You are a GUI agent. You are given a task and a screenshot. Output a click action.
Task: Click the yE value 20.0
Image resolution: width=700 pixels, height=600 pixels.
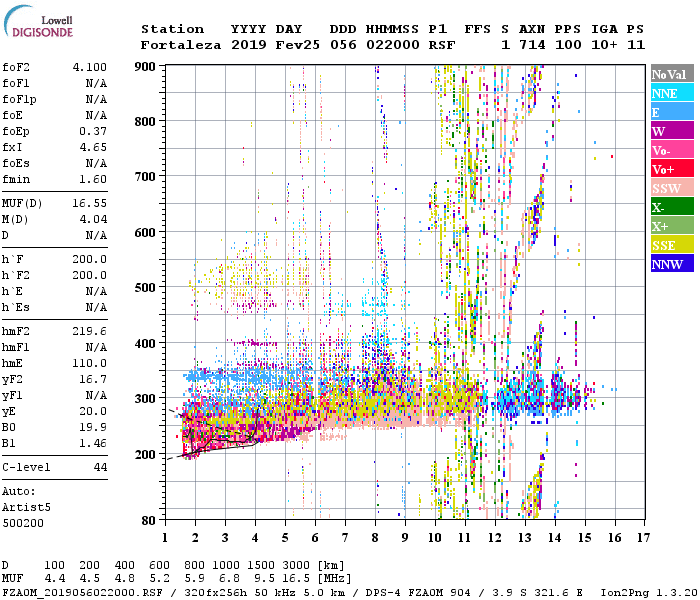pyautogui.click(x=93, y=411)
